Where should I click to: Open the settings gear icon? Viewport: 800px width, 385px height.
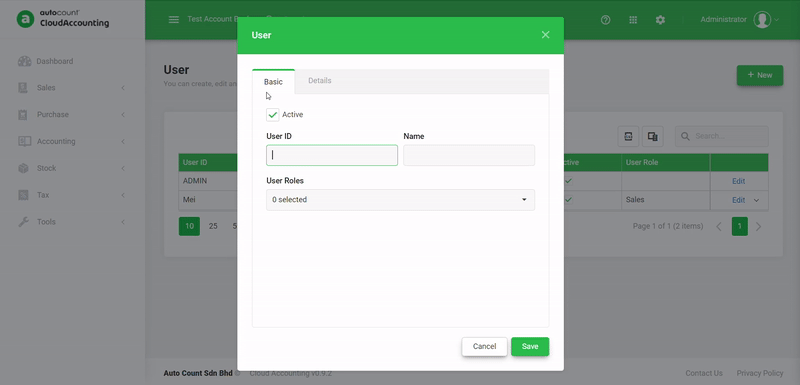pyautogui.click(x=660, y=20)
